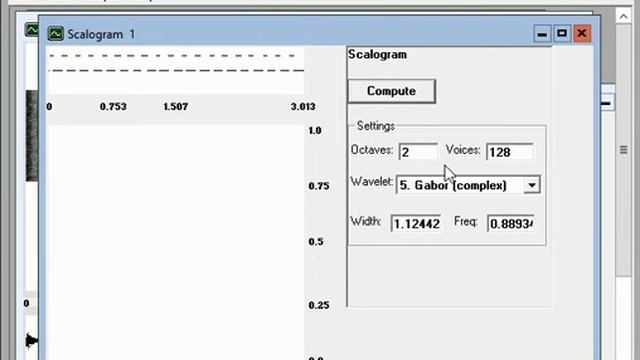Click the background window's waveform icon

(32, 30)
